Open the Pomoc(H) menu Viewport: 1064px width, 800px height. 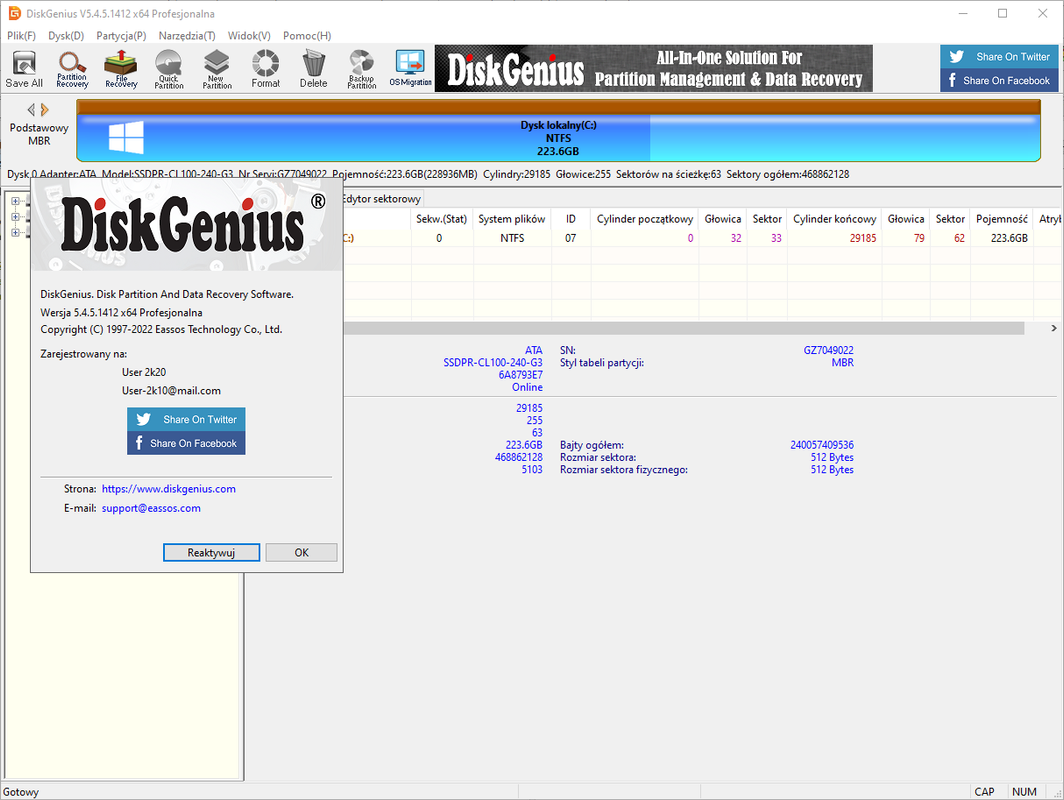click(x=307, y=35)
